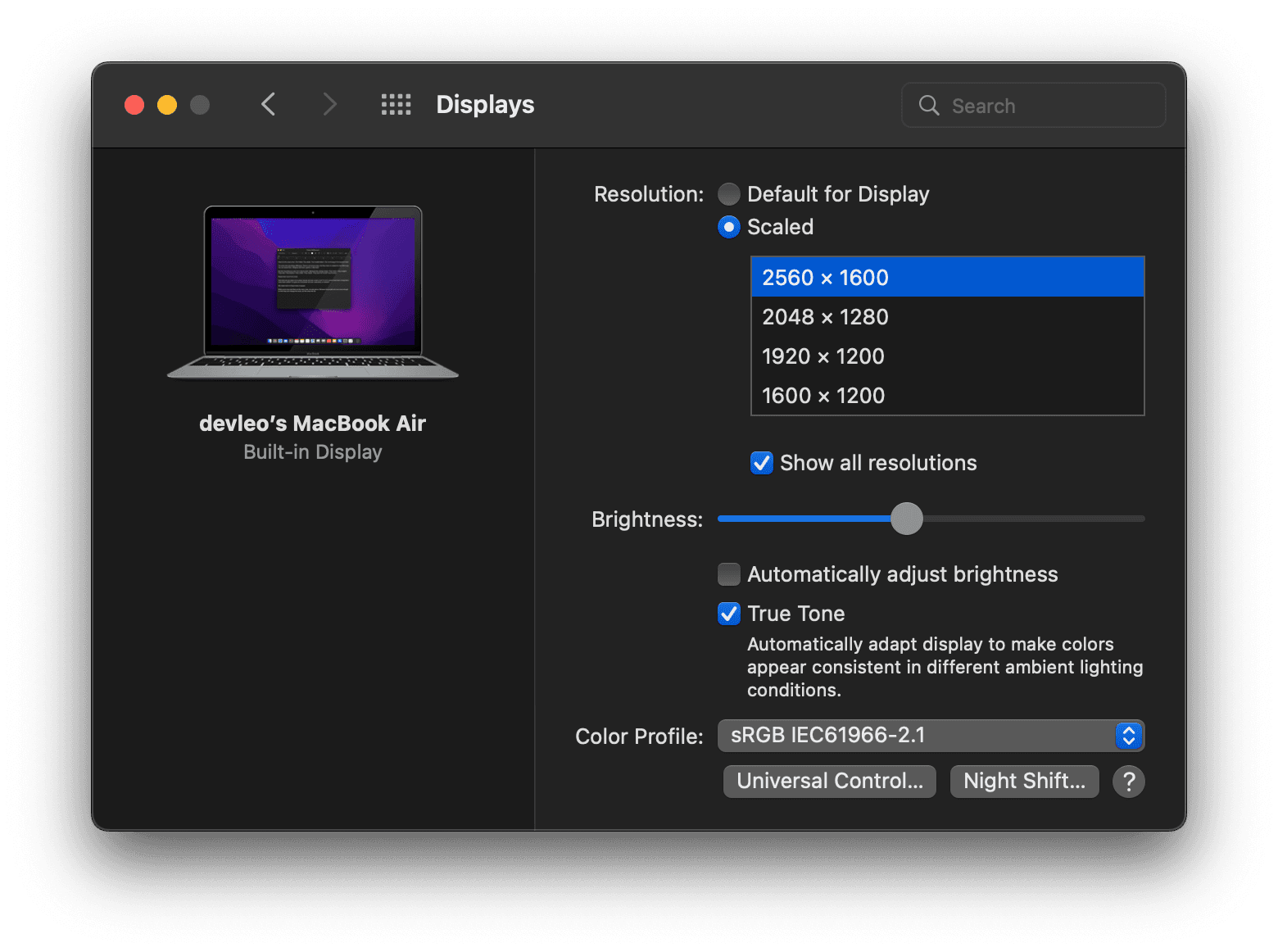Open Universal Control settings
The width and height of the screenshot is (1278, 952).
(x=830, y=782)
